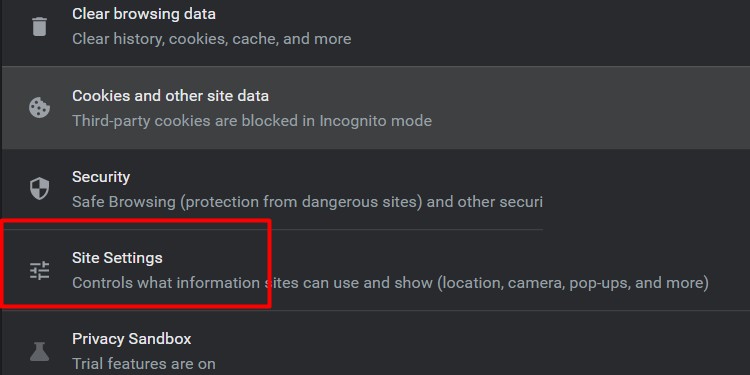Select the Security heading
Viewport: 750px width, 375px height.
click(x=101, y=177)
